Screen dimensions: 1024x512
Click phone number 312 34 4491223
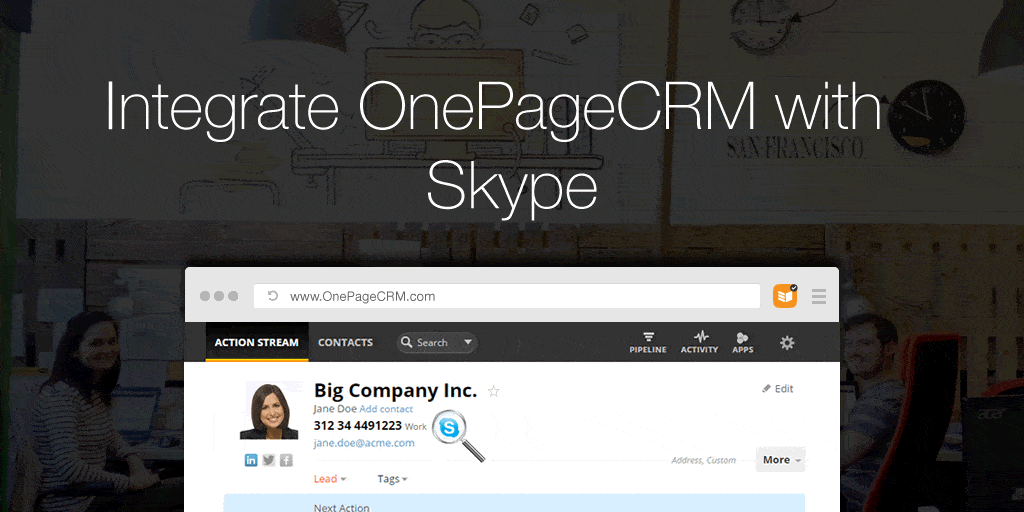tap(358, 426)
